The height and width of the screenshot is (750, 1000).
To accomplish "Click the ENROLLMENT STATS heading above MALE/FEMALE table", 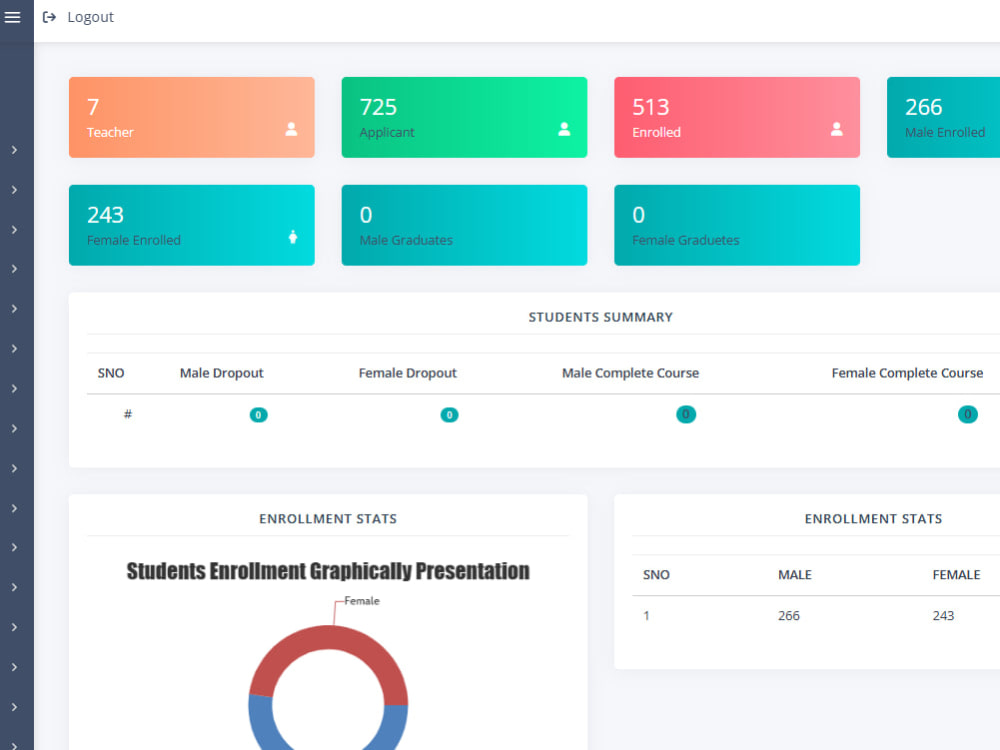I will pos(873,518).
